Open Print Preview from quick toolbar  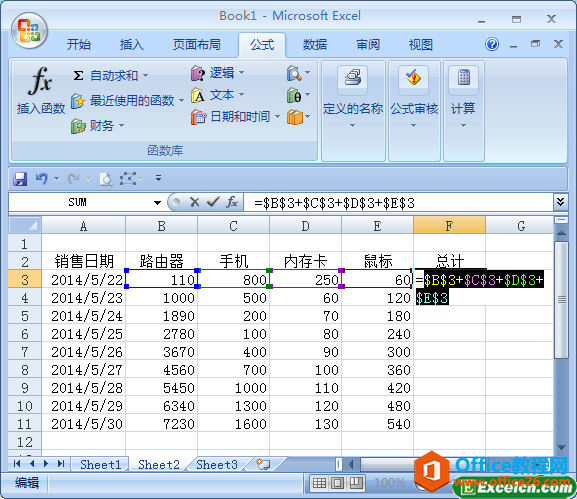click(x=106, y=179)
